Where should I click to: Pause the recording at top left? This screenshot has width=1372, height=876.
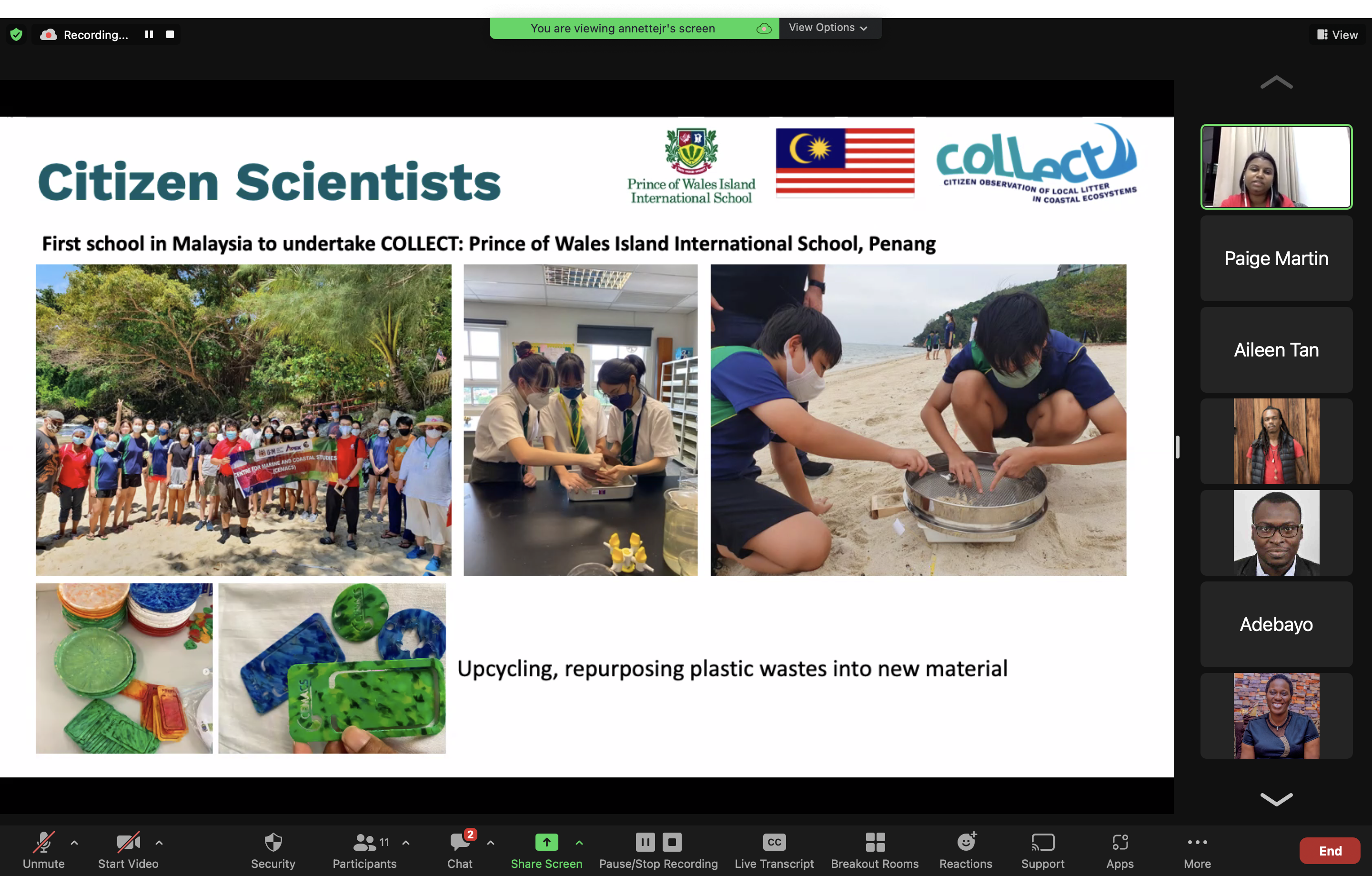149,35
